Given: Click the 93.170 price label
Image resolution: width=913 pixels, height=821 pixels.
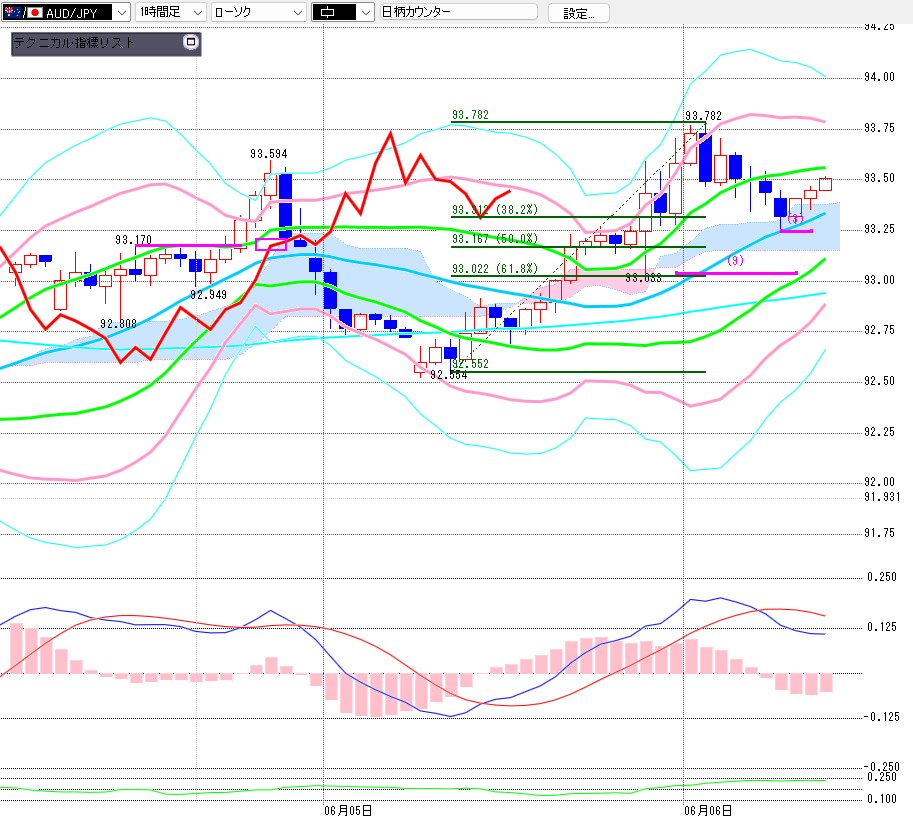Looking at the screenshot, I should tap(133, 239).
